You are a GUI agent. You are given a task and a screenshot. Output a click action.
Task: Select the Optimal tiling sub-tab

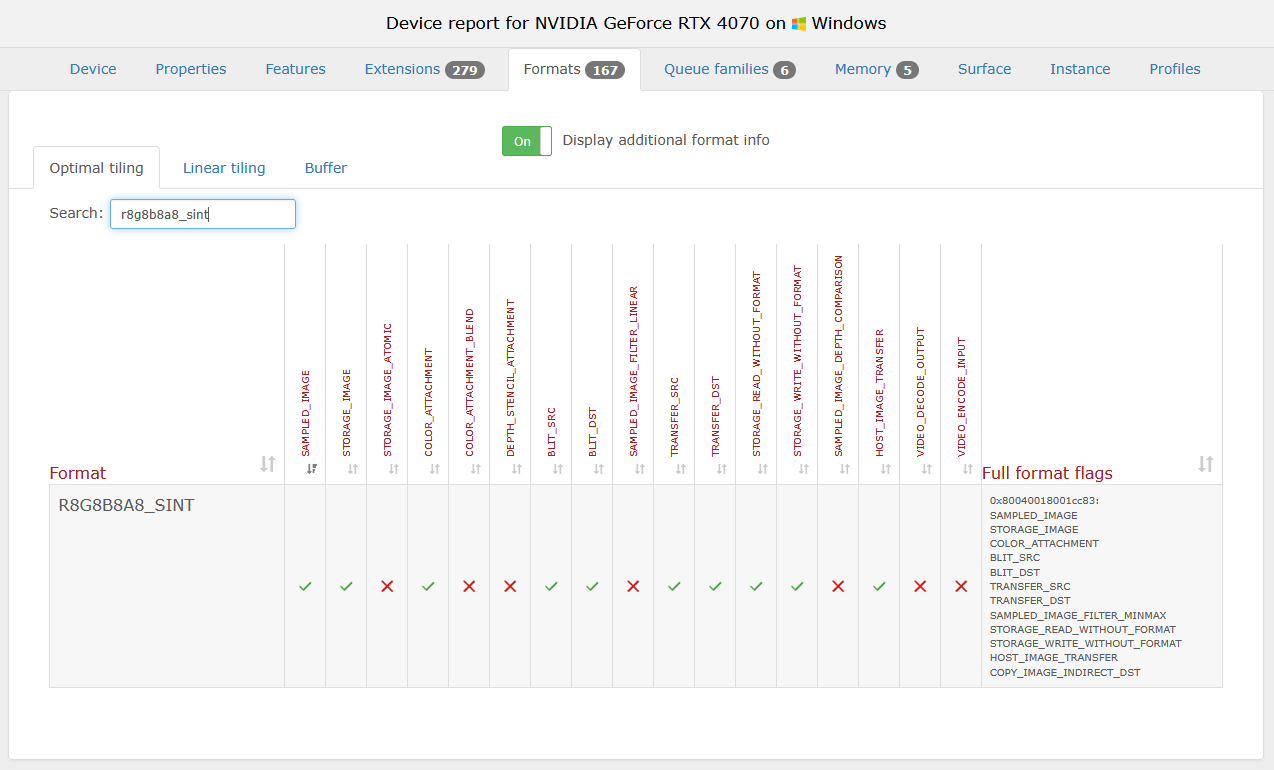pyautogui.click(x=97, y=168)
